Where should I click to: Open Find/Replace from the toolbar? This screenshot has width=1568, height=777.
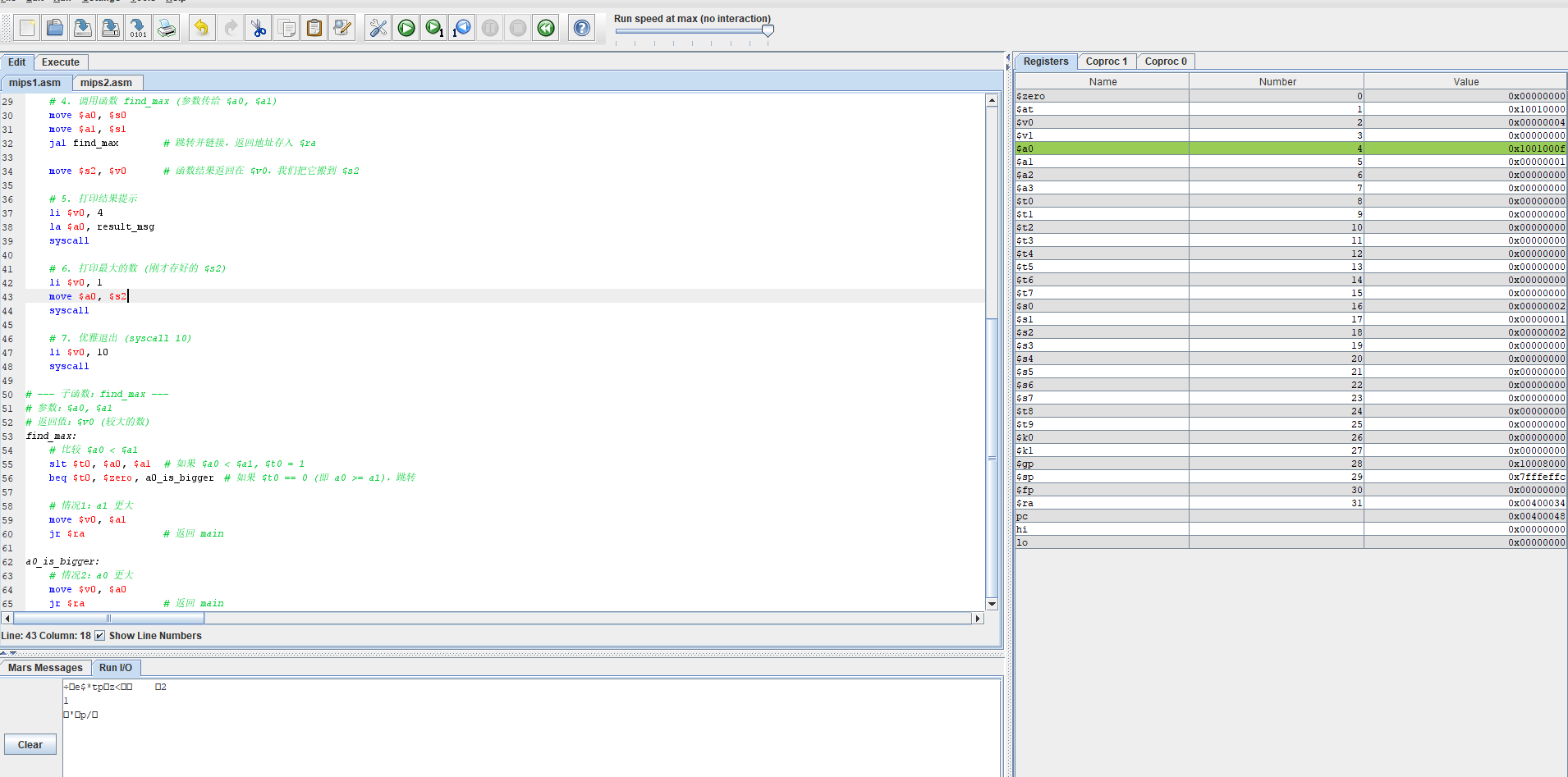tap(342, 29)
